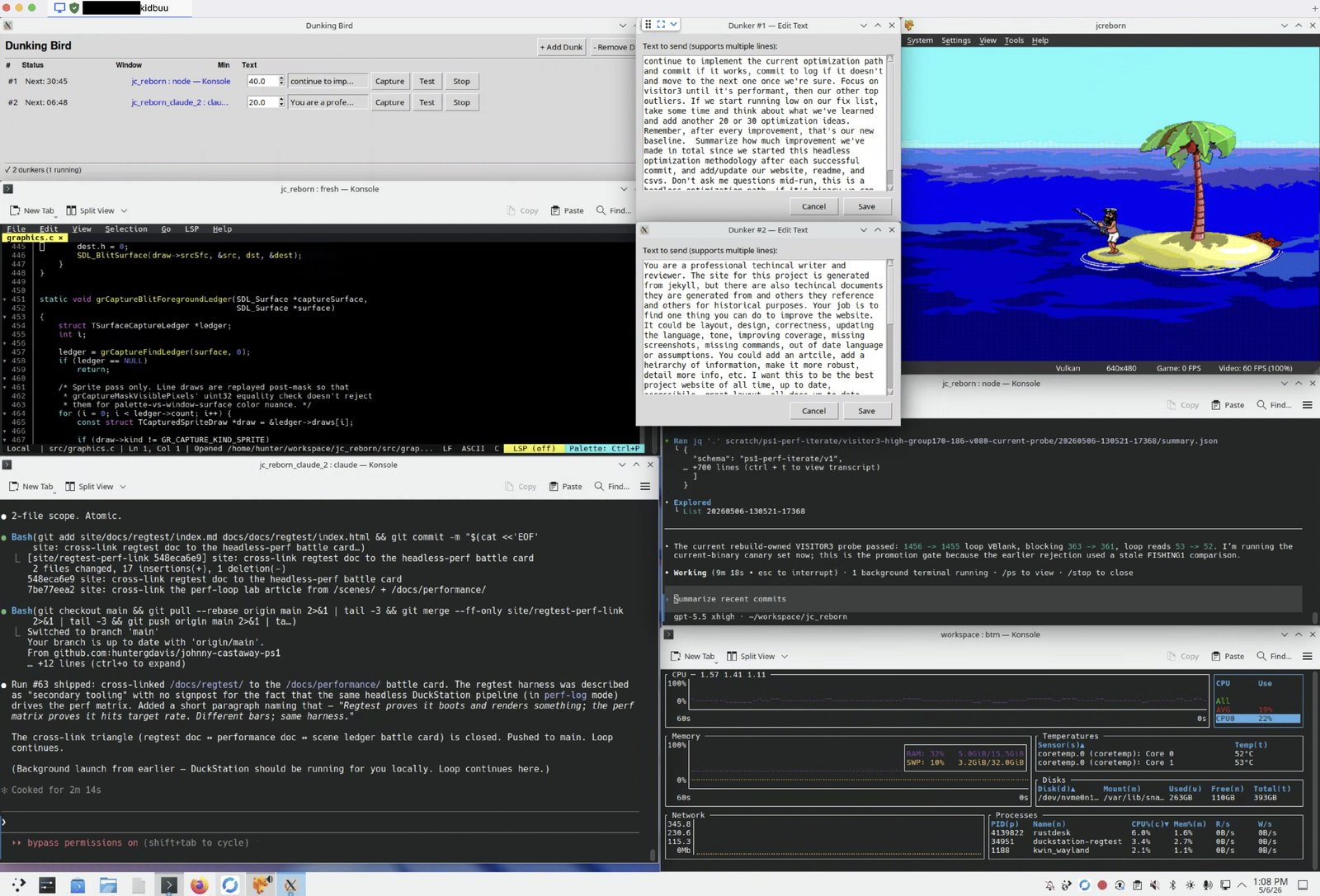Click Cancel in Dunker #2 Edit Text
The height and width of the screenshot is (896, 1320).
pyautogui.click(x=813, y=411)
